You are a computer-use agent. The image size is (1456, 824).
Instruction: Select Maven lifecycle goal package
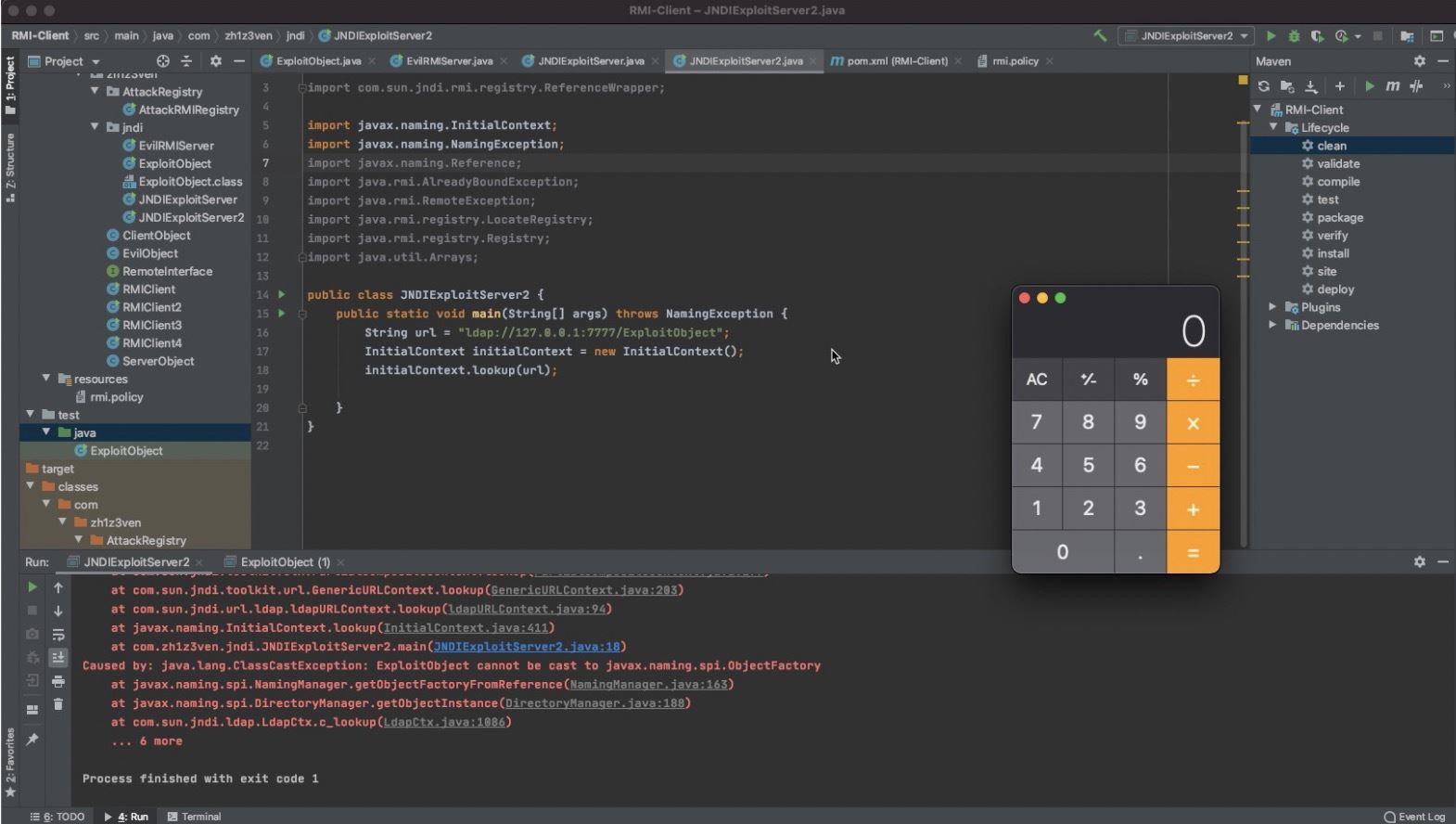pos(1340,218)
